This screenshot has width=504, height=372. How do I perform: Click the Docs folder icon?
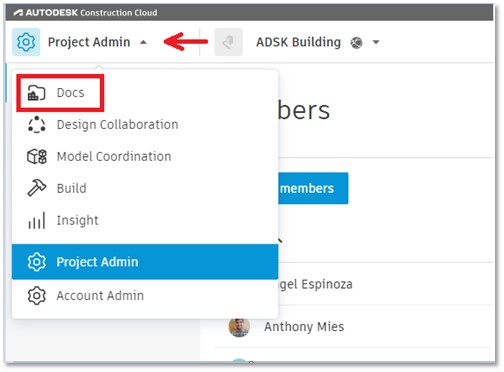pyautogui.click(x=36, y=93)
